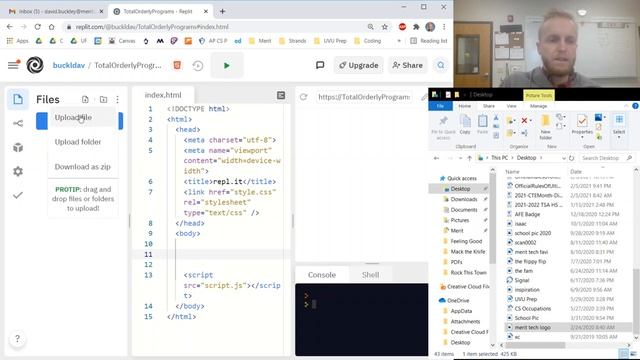This screenshot has width=640, height=360.
Task: Refresh the Replit preview pane
Action: 303,97
